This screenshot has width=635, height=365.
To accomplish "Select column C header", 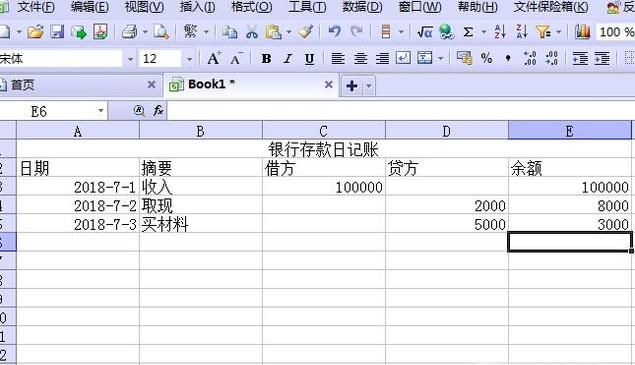I will (x=323, y=131).
